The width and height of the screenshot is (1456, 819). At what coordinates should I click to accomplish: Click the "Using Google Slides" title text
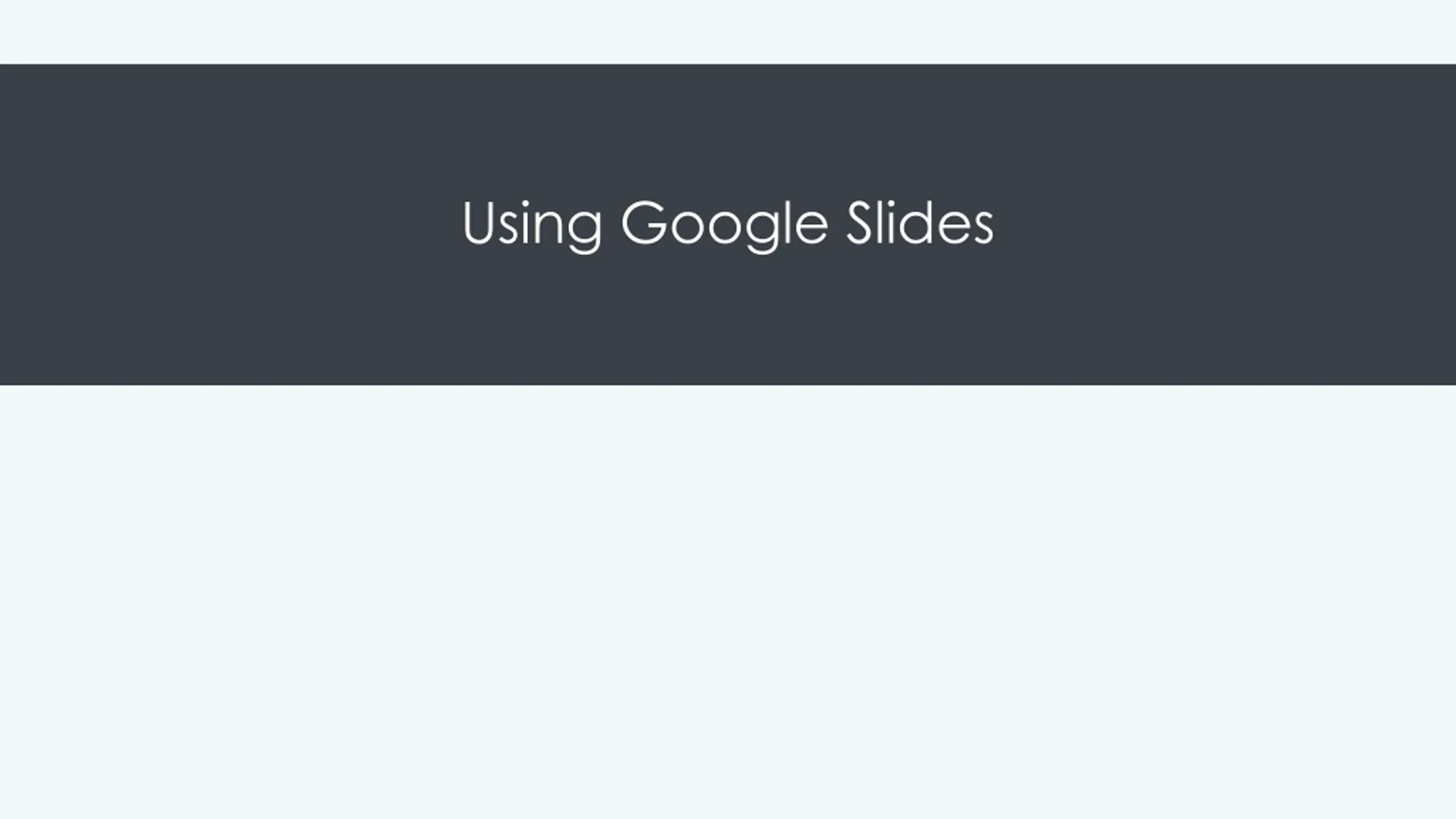click(728, 225)
